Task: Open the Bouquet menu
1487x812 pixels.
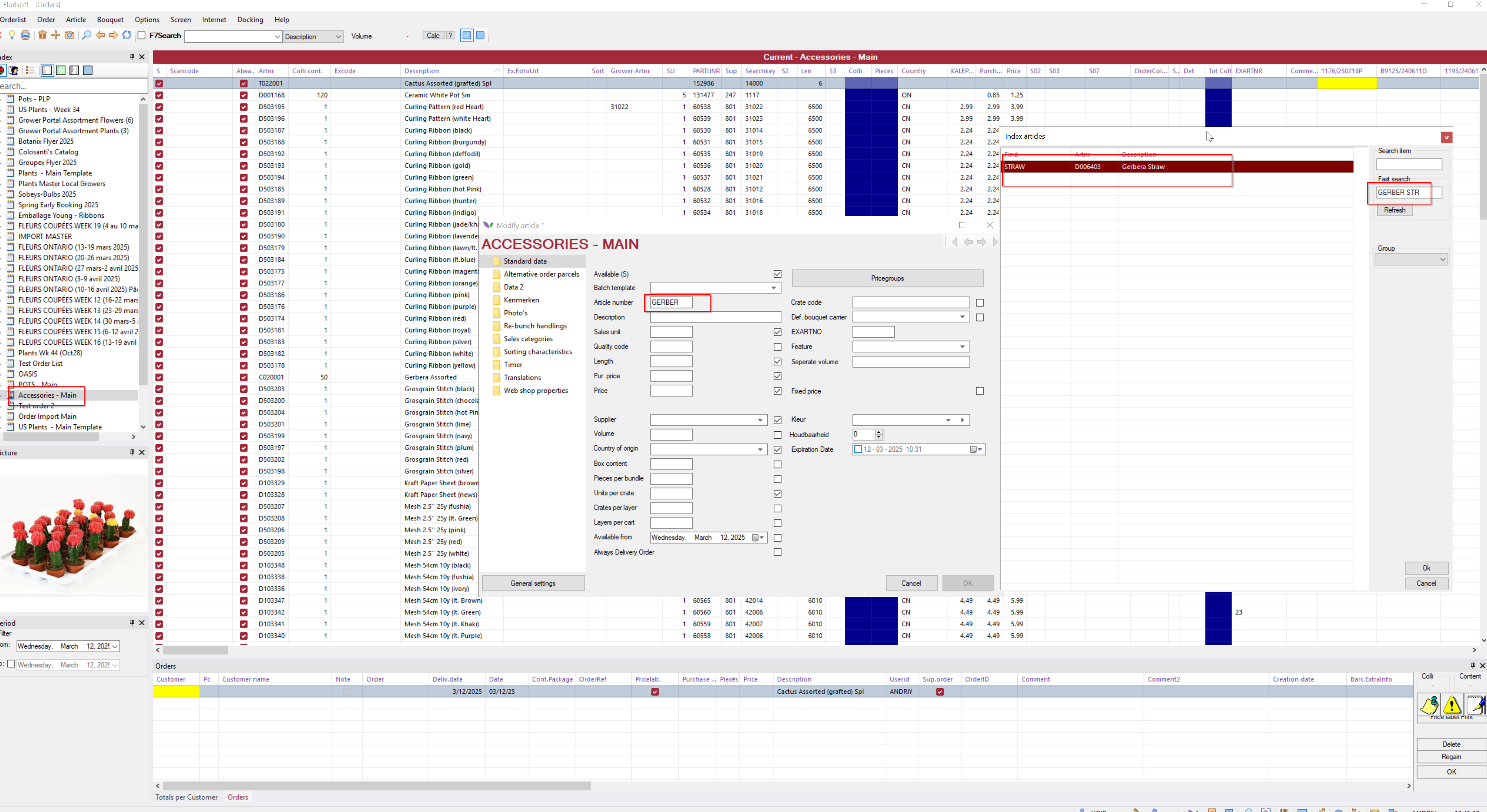Action: click(x=110, y=20)
